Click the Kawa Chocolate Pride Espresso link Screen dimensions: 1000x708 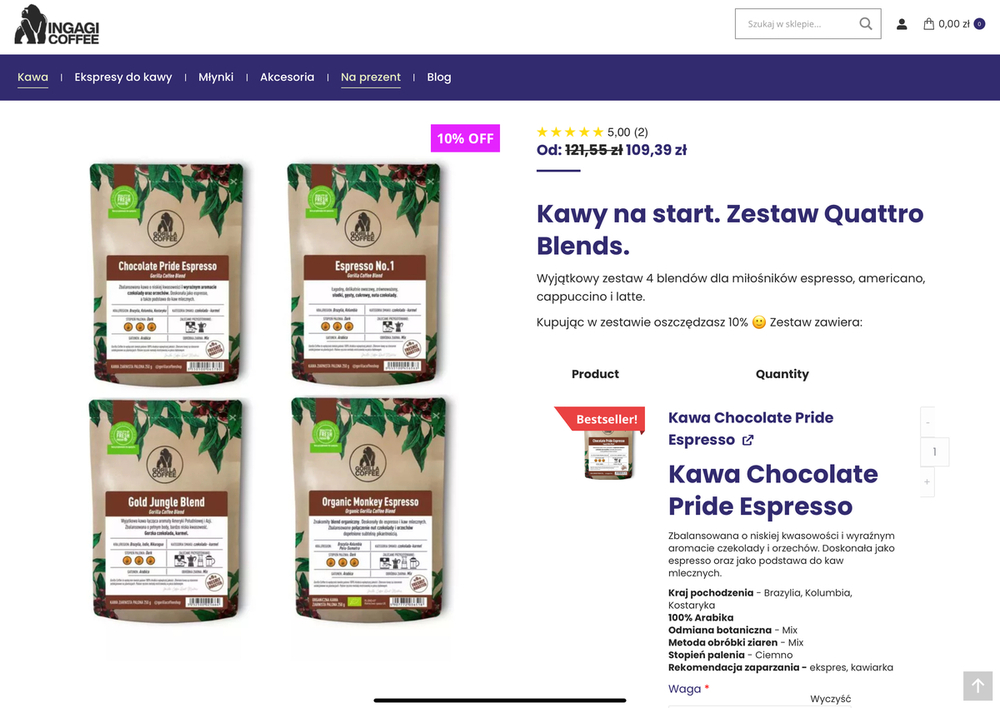pos(750,418)
